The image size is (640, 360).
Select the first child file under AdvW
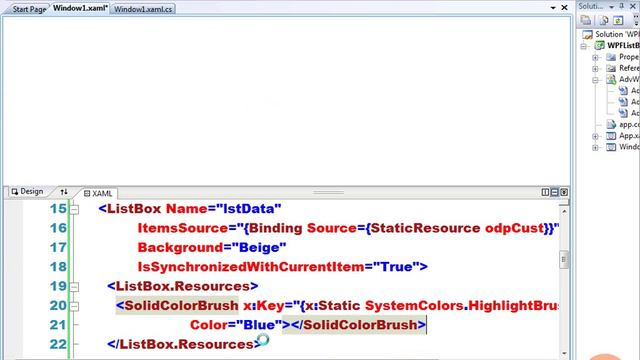click(x=629, y=91)
